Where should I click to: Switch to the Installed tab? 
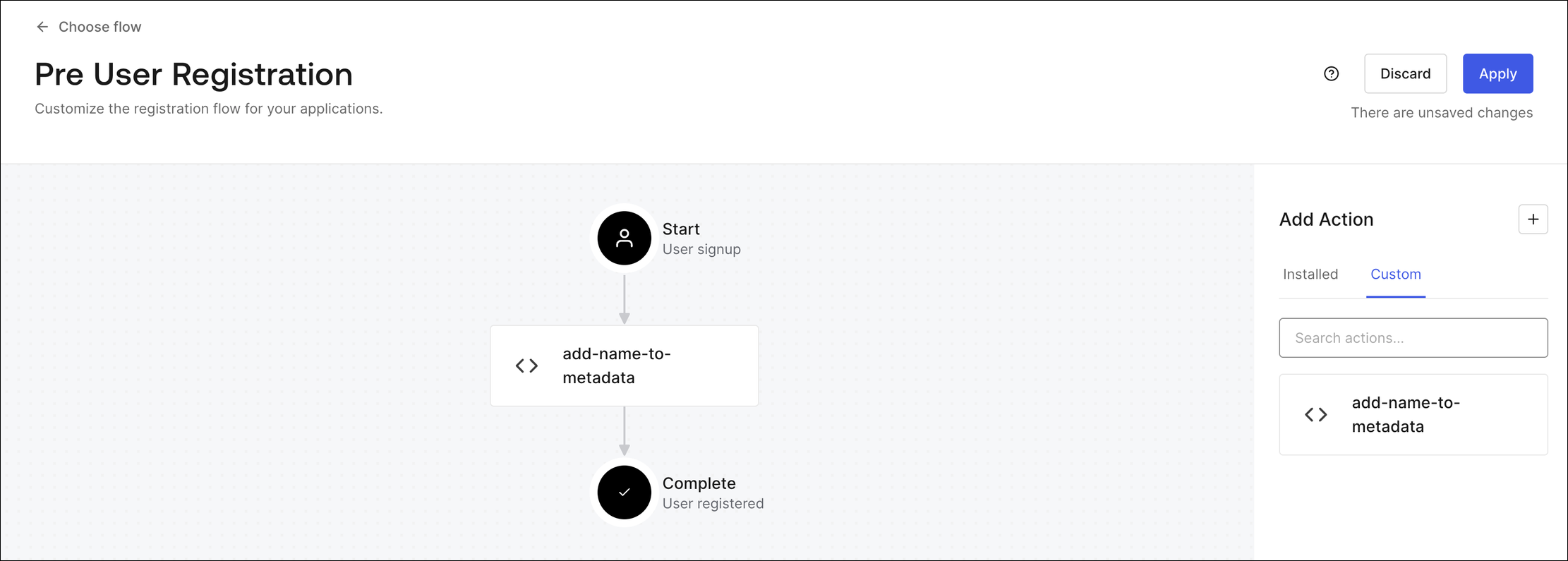(1310, 275)
